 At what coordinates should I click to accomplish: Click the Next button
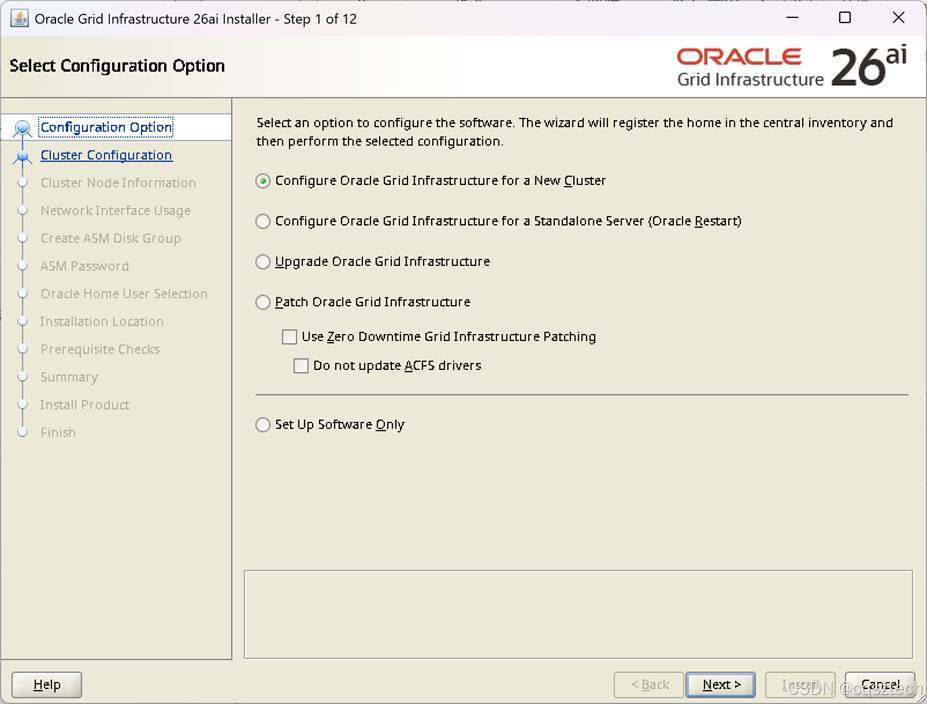click(721, 684)
